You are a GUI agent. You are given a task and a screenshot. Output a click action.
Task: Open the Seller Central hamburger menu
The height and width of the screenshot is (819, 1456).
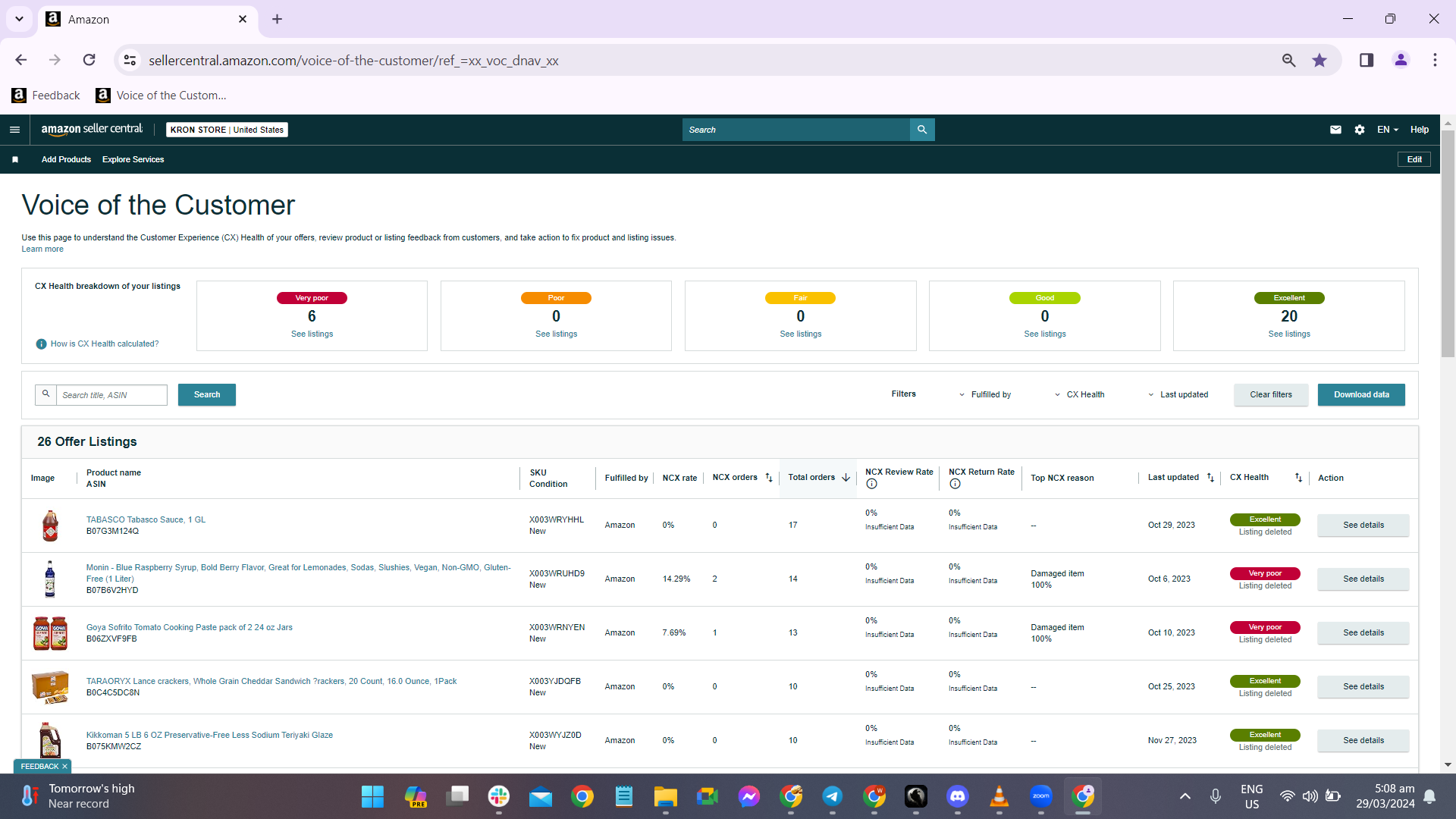(14, 130)
